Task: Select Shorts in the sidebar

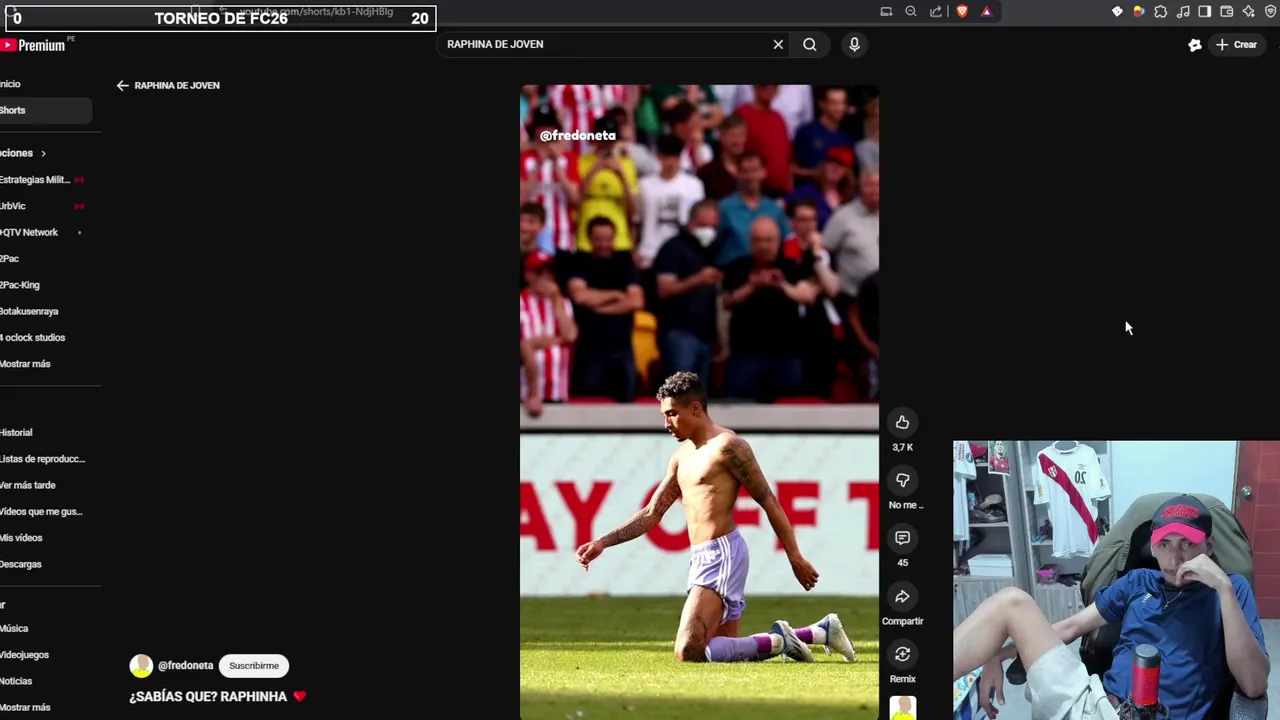Action: pos(46,110)
